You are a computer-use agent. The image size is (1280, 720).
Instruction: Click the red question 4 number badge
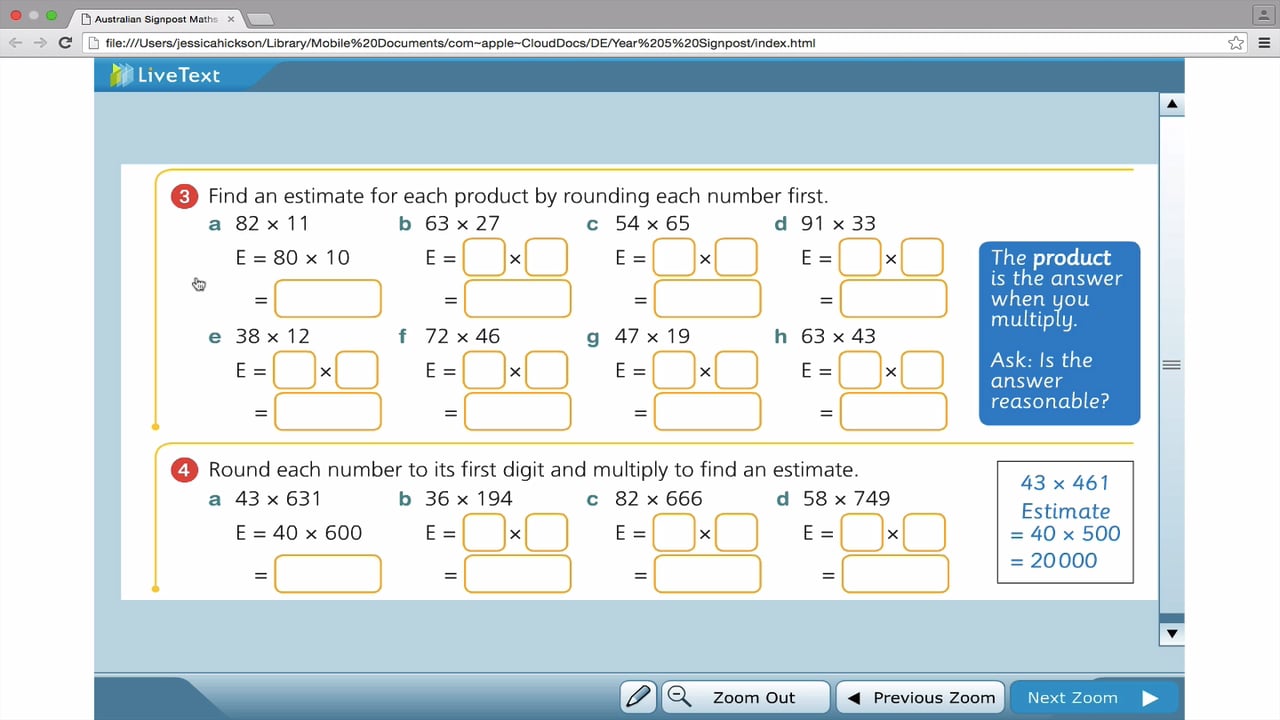tap(184, 470)
